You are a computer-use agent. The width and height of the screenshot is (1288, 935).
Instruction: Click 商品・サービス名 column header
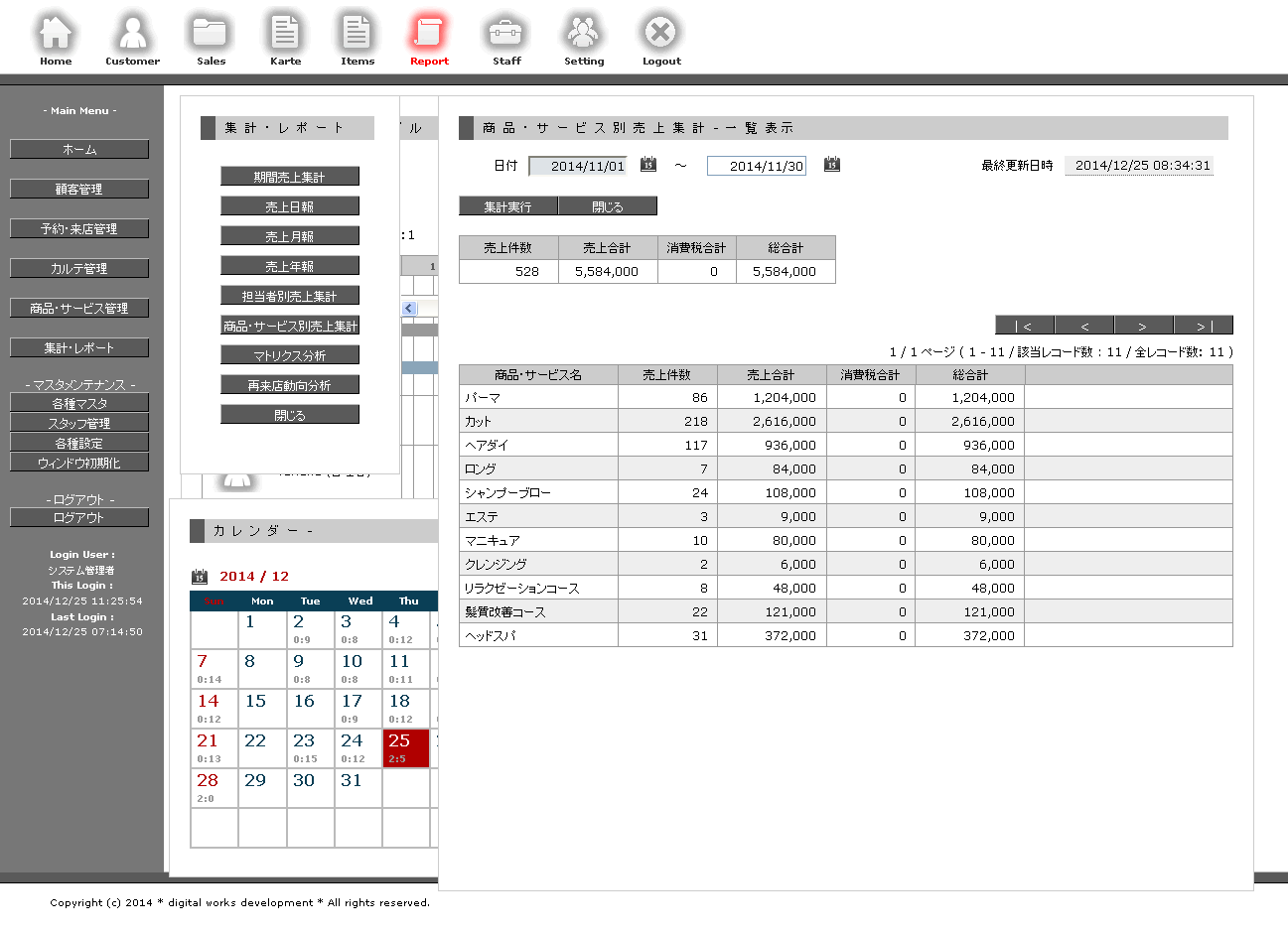point(538,375)
